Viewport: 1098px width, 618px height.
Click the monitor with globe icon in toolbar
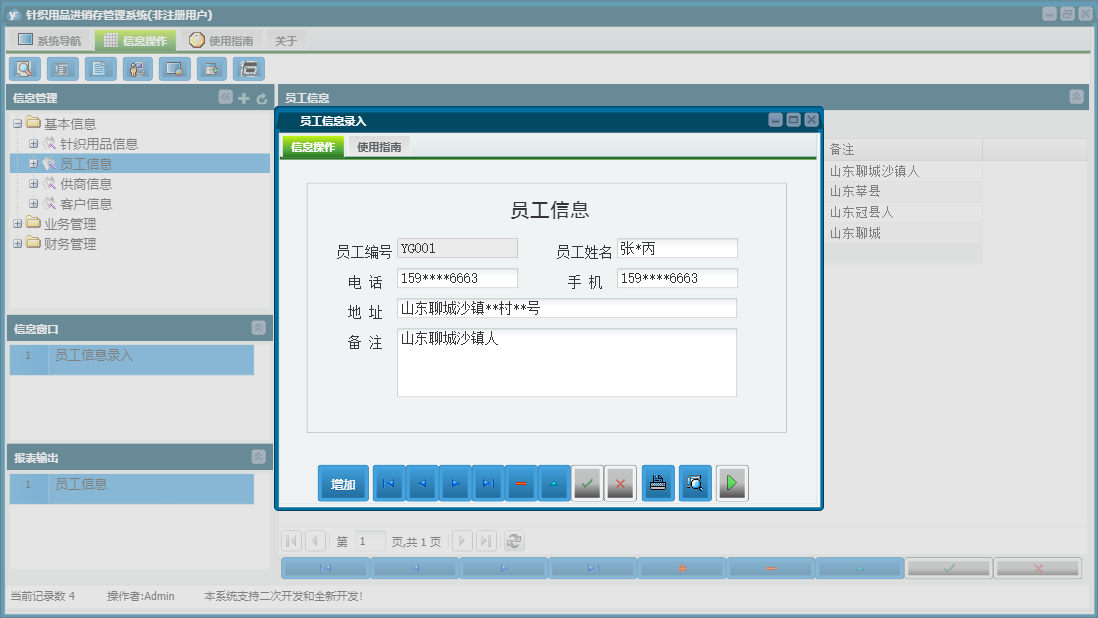174,69
